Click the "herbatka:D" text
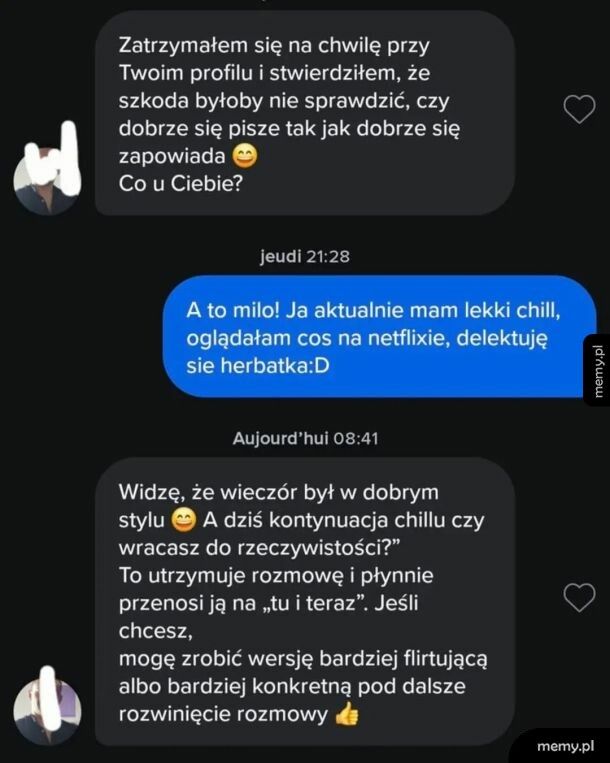Screen dimensions: 610x763 click(x=275, y=365)
